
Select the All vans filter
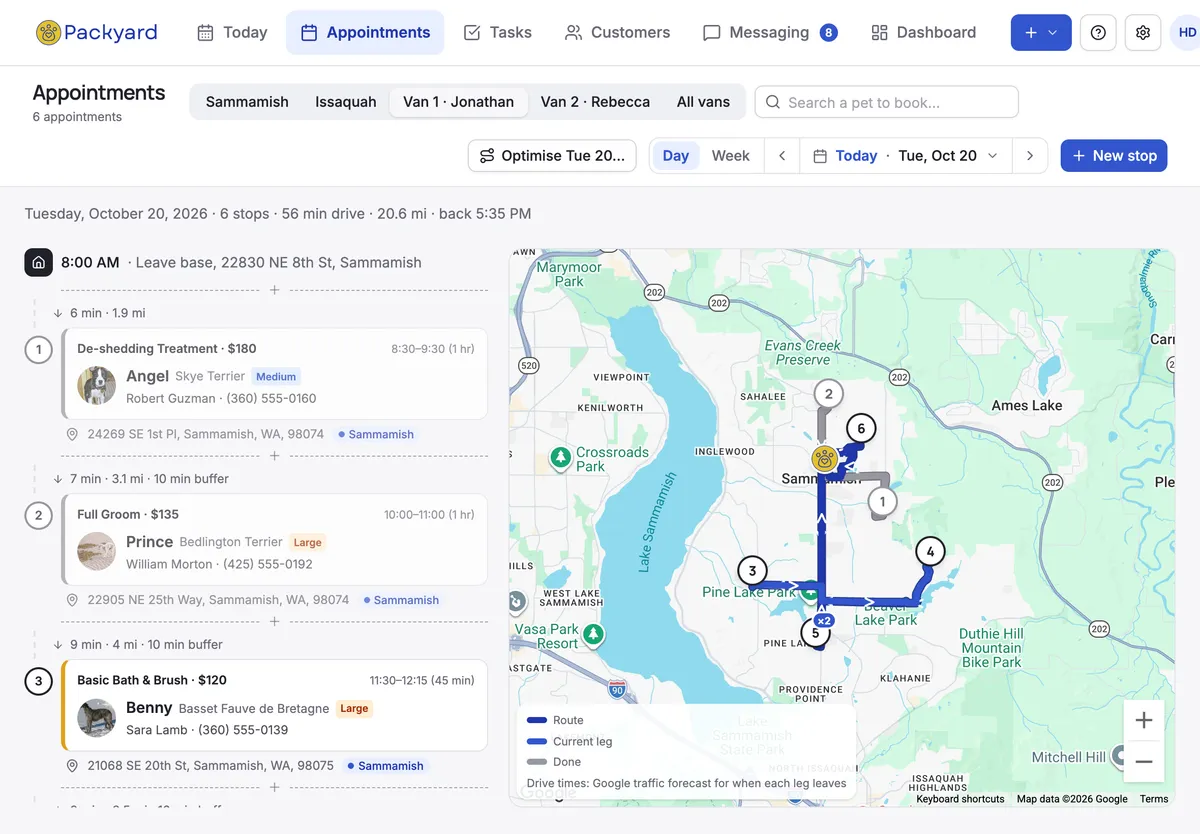[703, 102]
